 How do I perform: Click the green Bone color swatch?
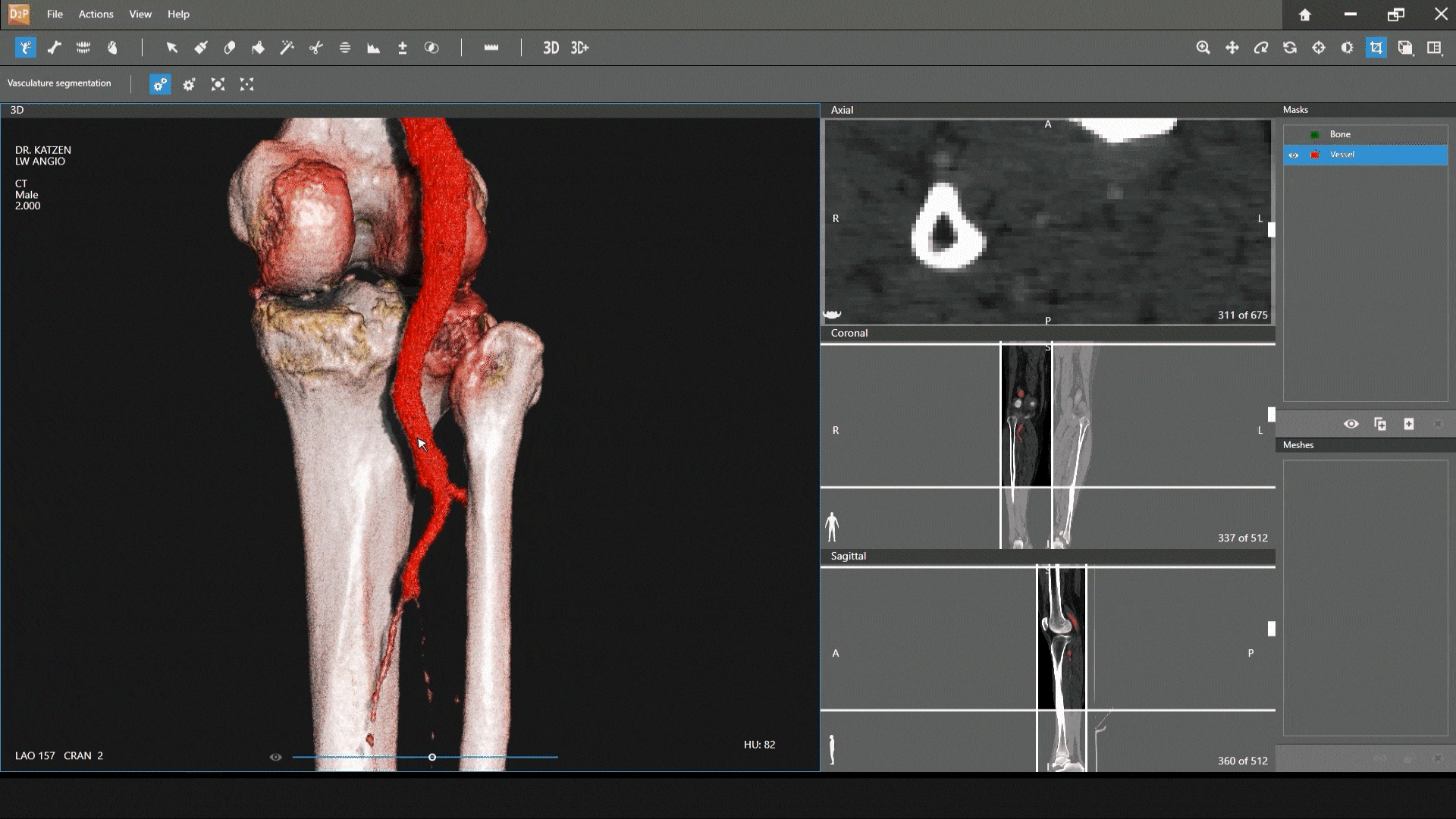(1315, 135)
